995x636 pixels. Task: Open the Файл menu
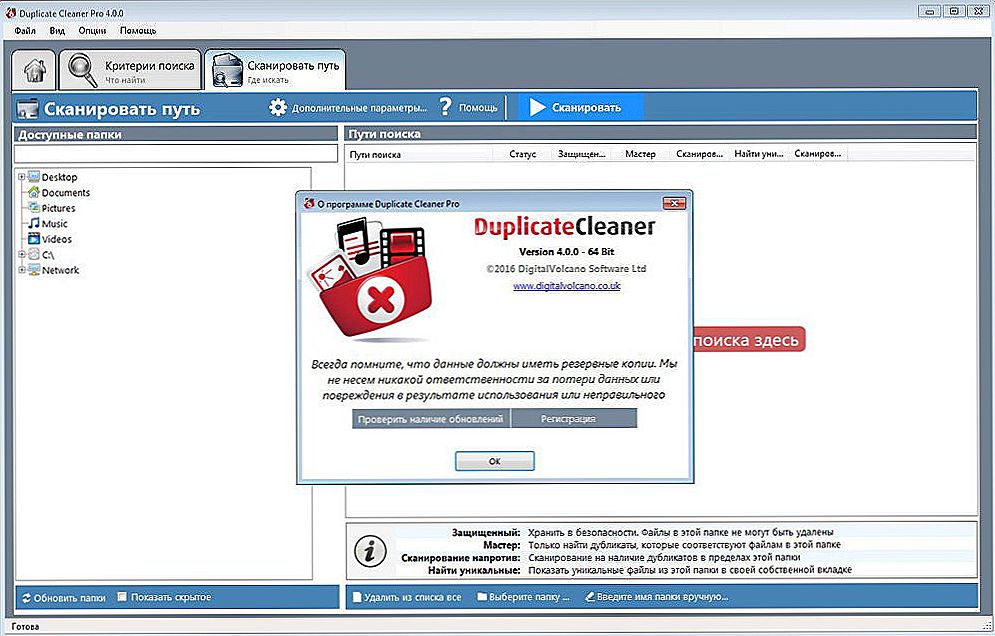[25, 30]
